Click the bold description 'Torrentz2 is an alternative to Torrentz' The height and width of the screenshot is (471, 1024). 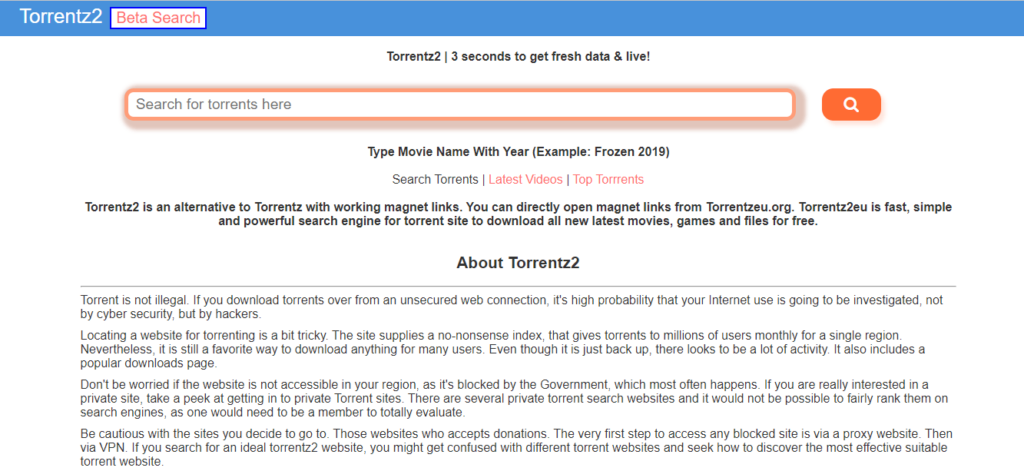click(x=519, y=214)
